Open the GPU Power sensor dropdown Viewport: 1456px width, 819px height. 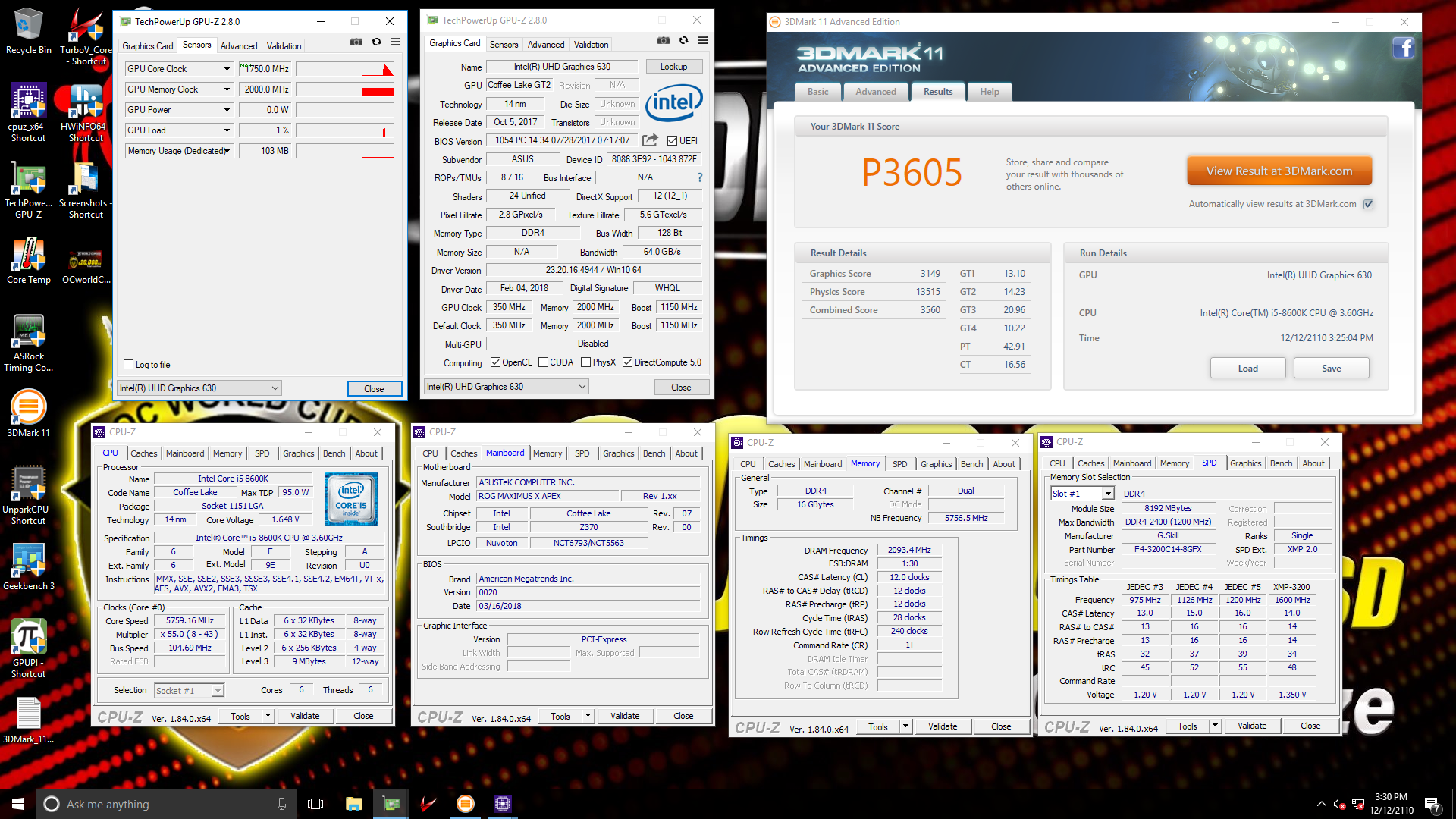(226, 110)
